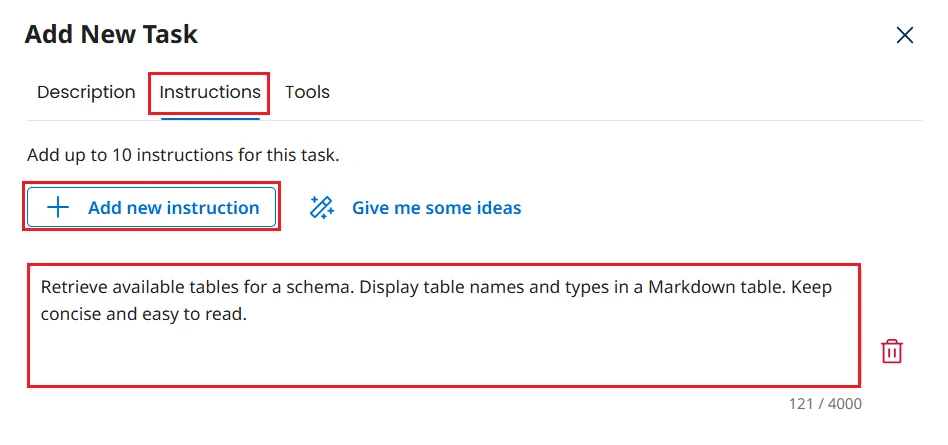Viewport: 948px width, 445px height.
Task: Click the word Retrieve in the instruction
Action: coord(73,288)
